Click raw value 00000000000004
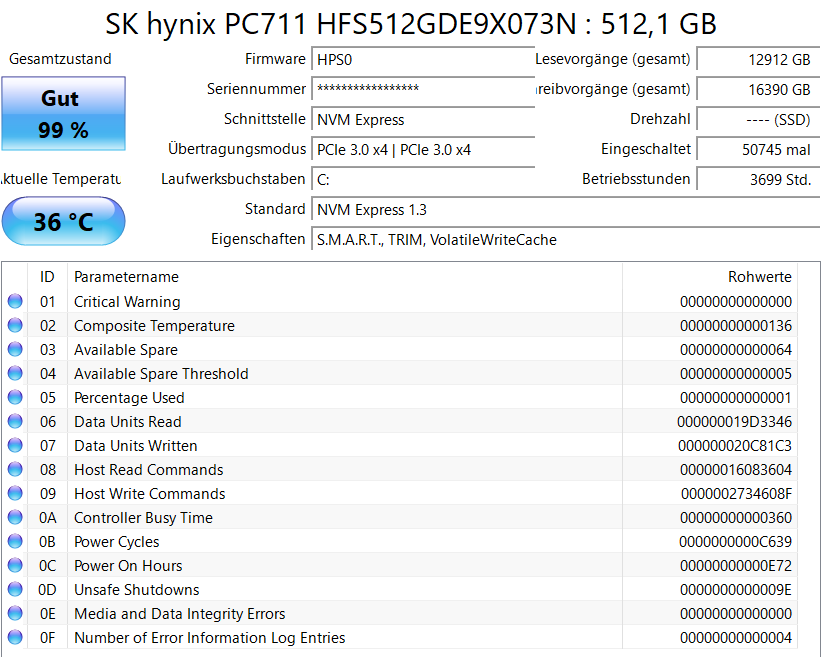This screenshot has width=822, height=657. point(736,638)
